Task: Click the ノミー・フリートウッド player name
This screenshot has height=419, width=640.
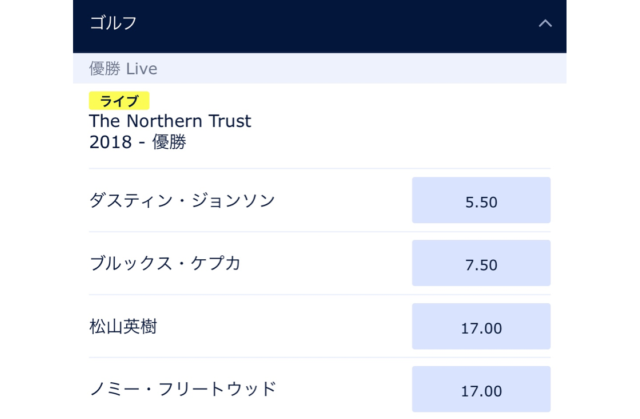Action: pyautogui.click(x=182, y=389)
